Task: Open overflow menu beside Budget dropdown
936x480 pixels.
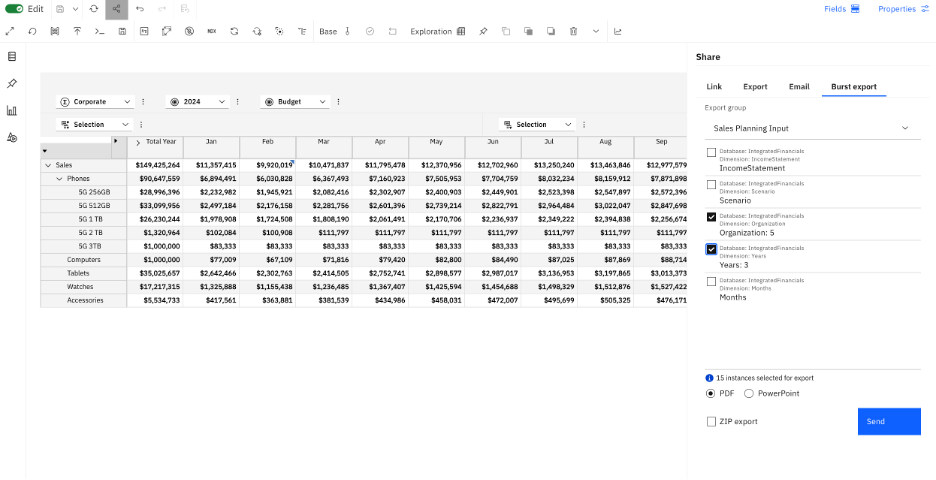Action: tap(338, 102)
